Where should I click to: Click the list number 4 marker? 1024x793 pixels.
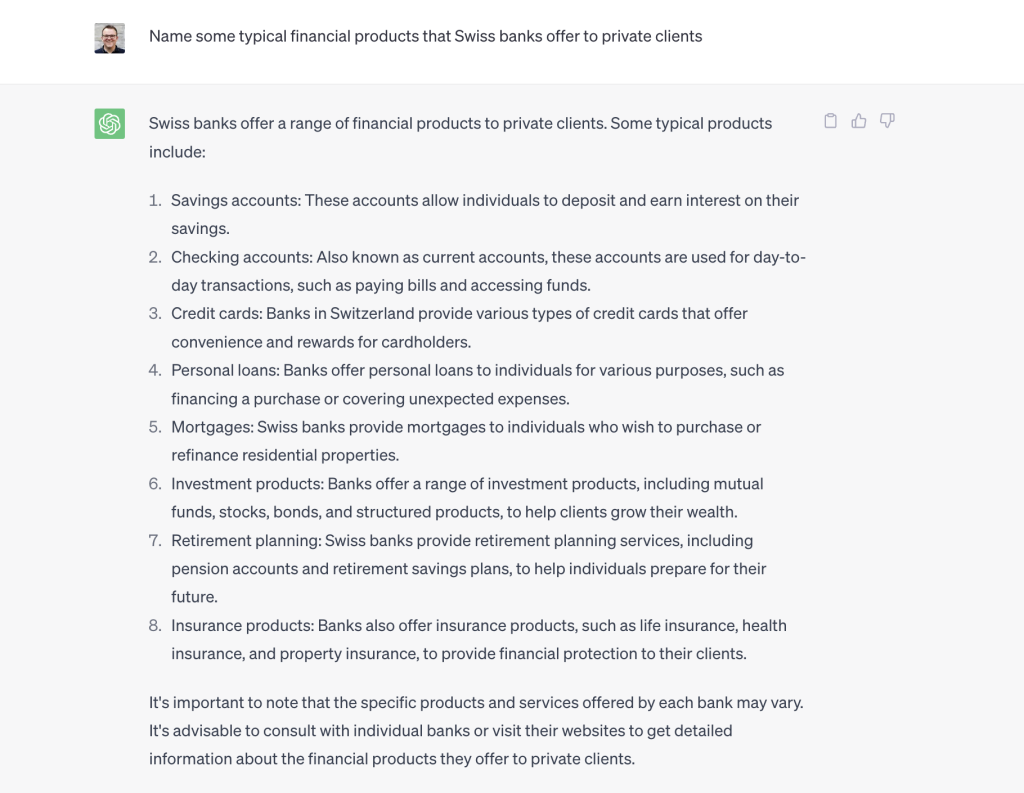tap(155, 370)
